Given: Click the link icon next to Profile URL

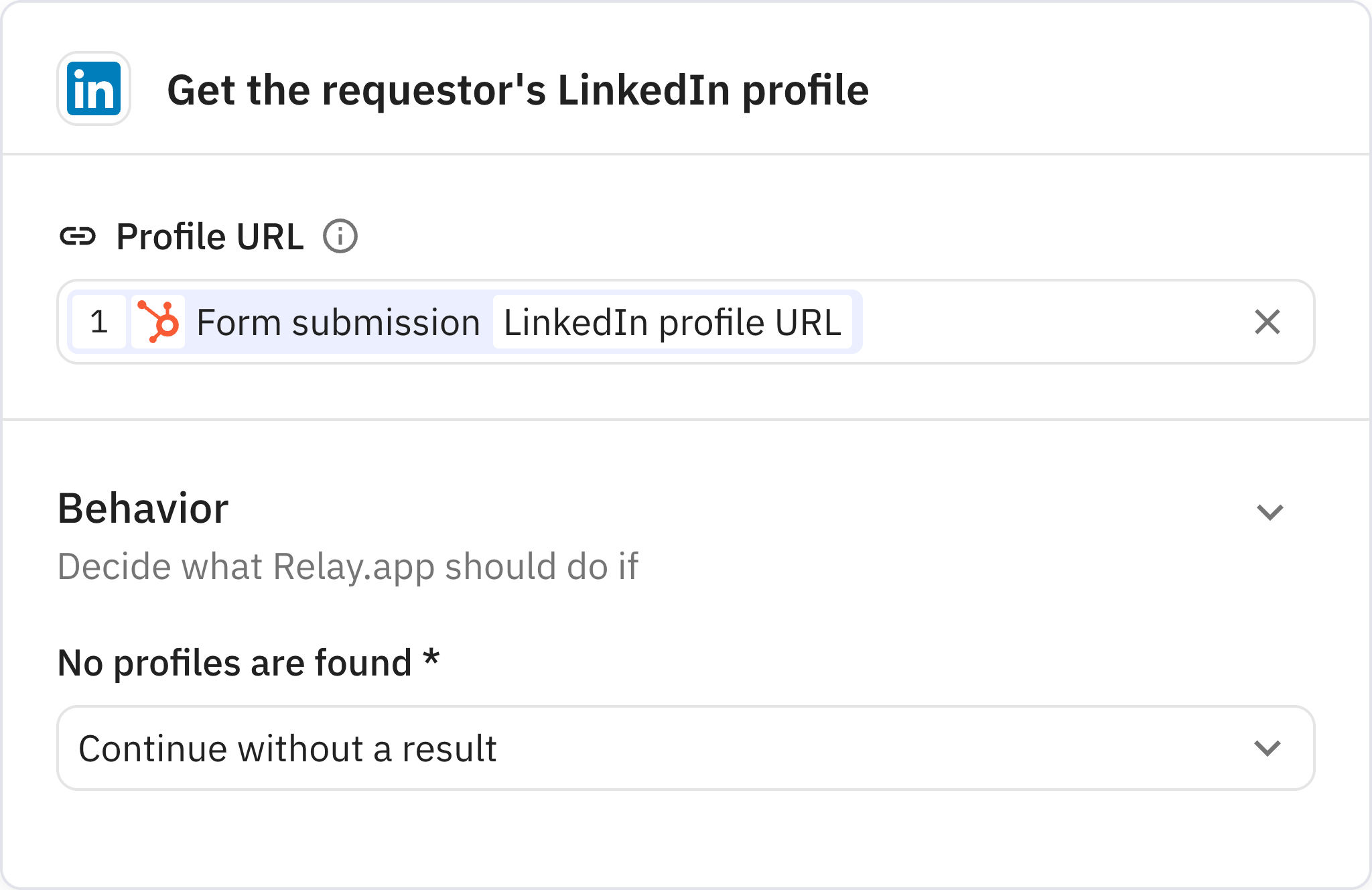Looking at the screenshot, I should click(80, 236).
